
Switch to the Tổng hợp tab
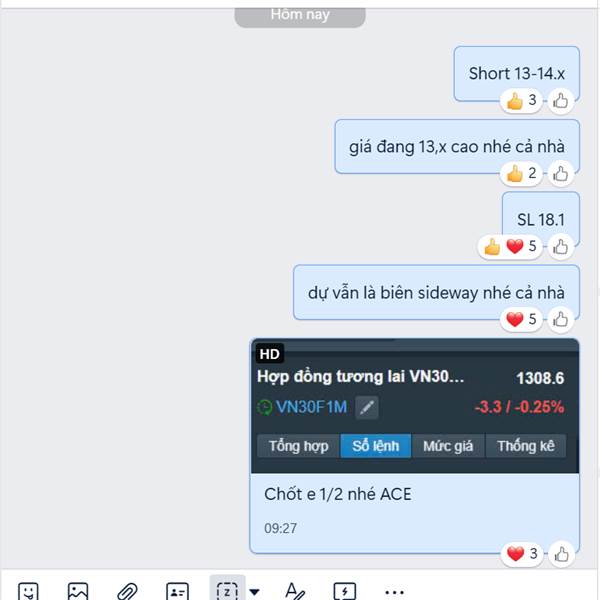pyautogui.click(x=298, y=446)
